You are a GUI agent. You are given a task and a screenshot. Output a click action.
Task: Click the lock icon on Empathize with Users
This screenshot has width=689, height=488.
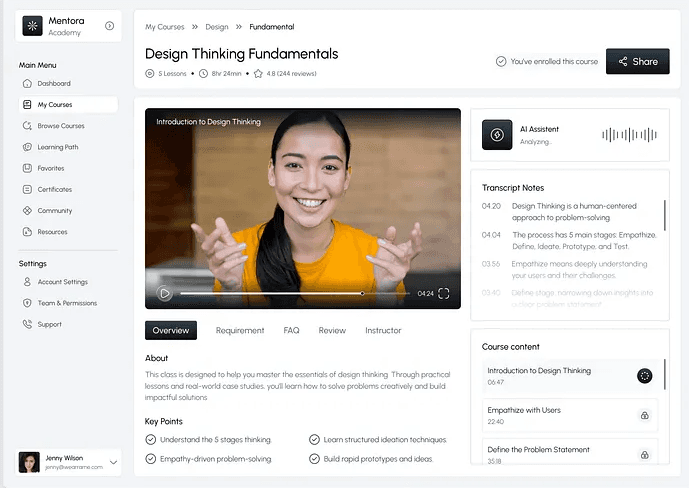click(x=645, y=416)
